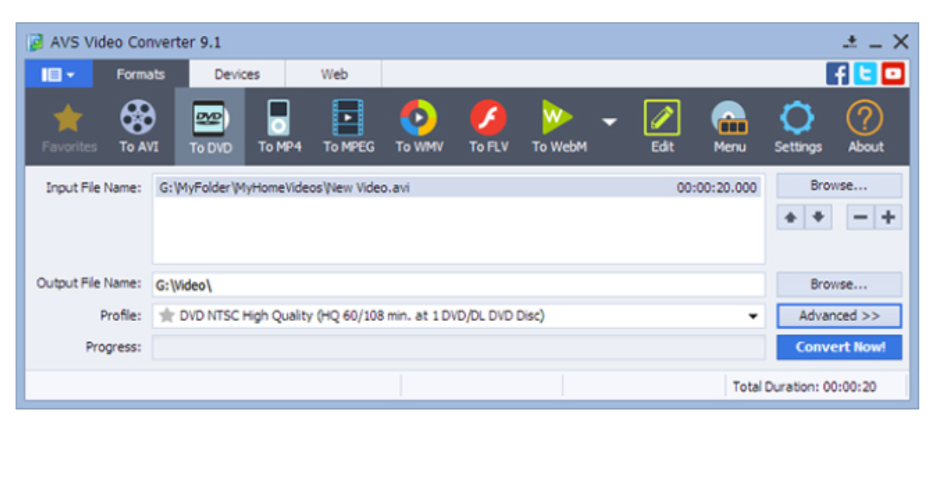
Task: Select the New Video.avi input row
Action: pos(458,187)
